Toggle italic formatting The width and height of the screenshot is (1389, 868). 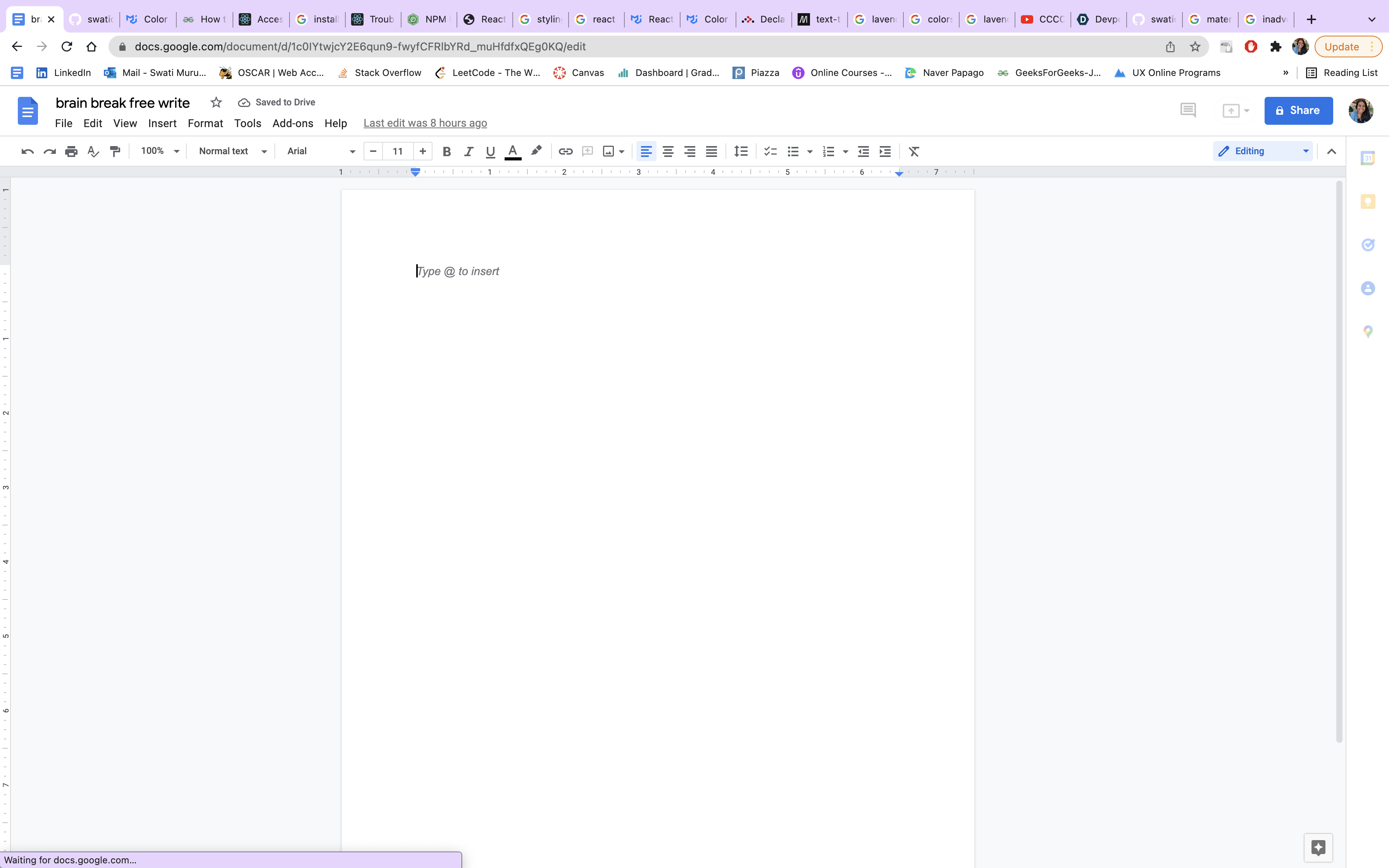tap(468, 152)
